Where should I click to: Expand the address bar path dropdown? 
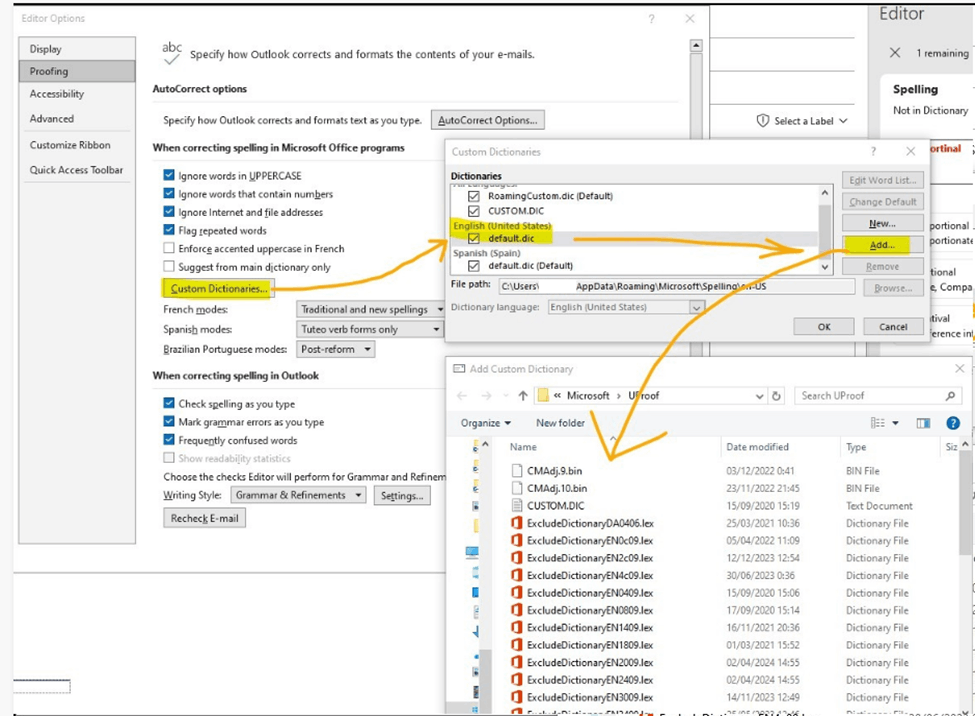click(759, 396)
